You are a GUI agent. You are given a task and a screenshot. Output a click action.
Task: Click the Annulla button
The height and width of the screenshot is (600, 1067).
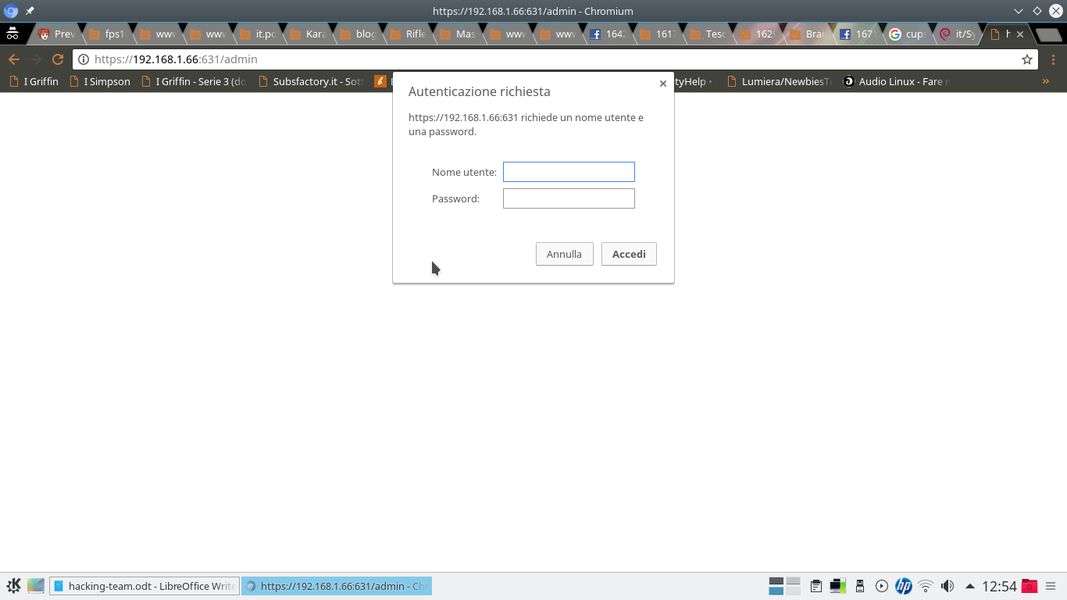pyautogui.click(x=564, y=254)
